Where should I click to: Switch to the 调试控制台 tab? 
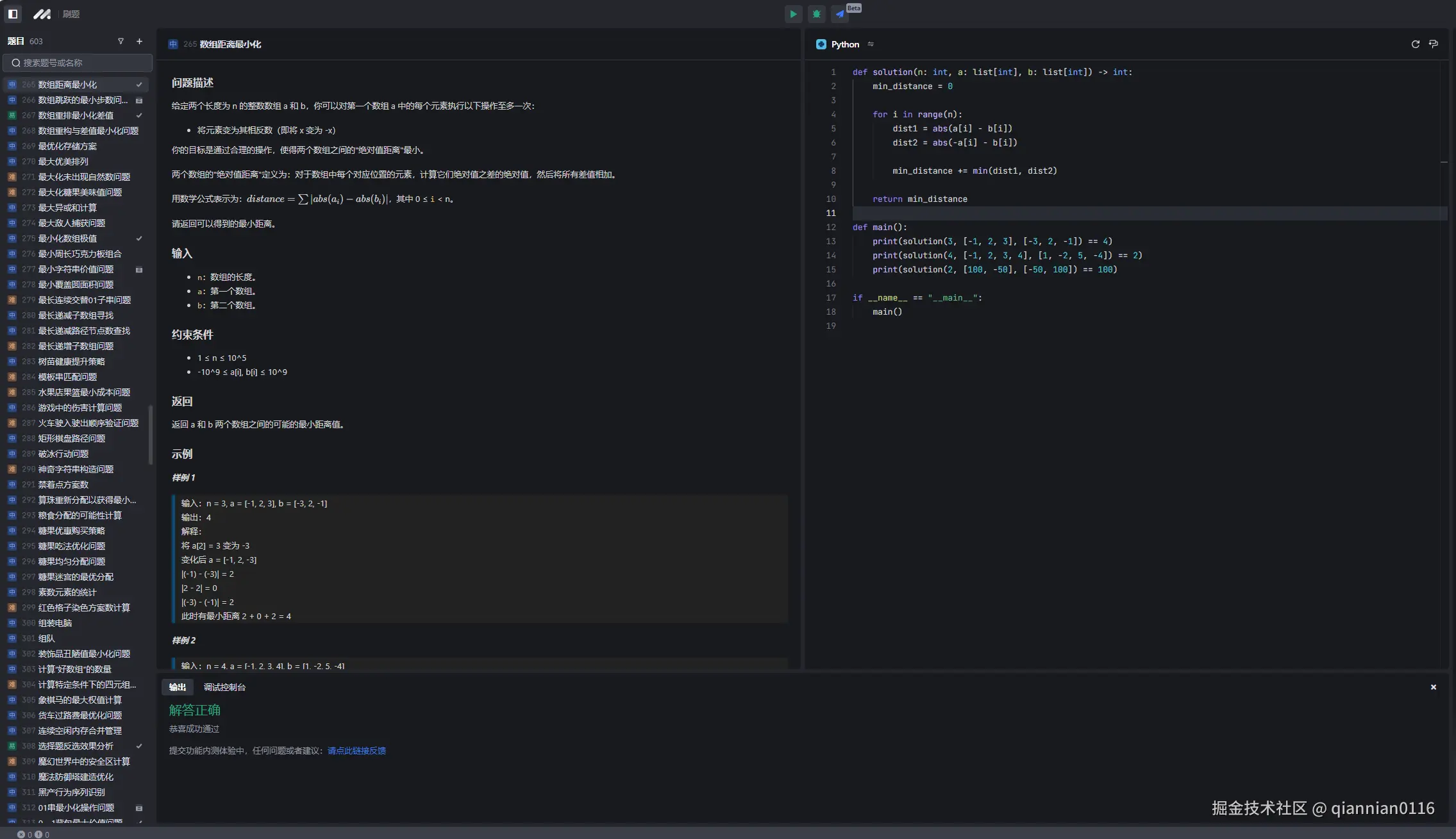point(224,687)
